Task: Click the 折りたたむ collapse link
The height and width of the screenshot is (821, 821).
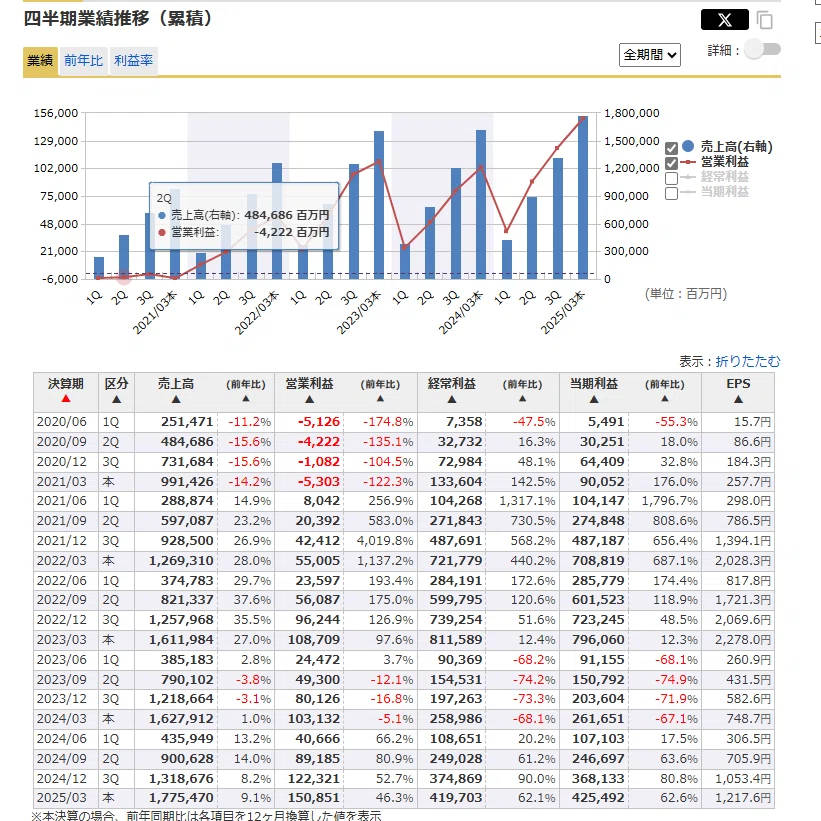Action: (x=748, y=361)
